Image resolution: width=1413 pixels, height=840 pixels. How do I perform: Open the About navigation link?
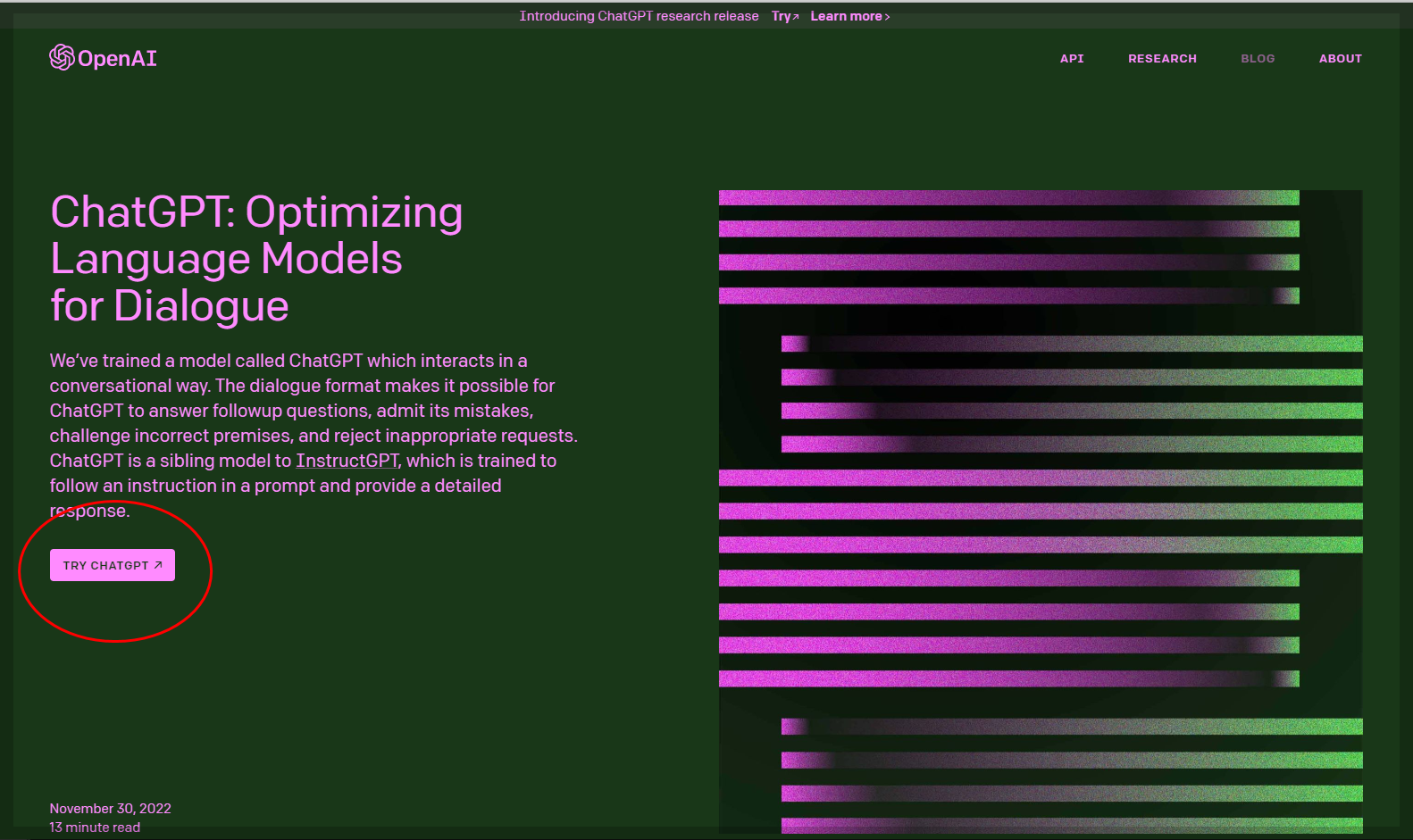click(1340, 59)
